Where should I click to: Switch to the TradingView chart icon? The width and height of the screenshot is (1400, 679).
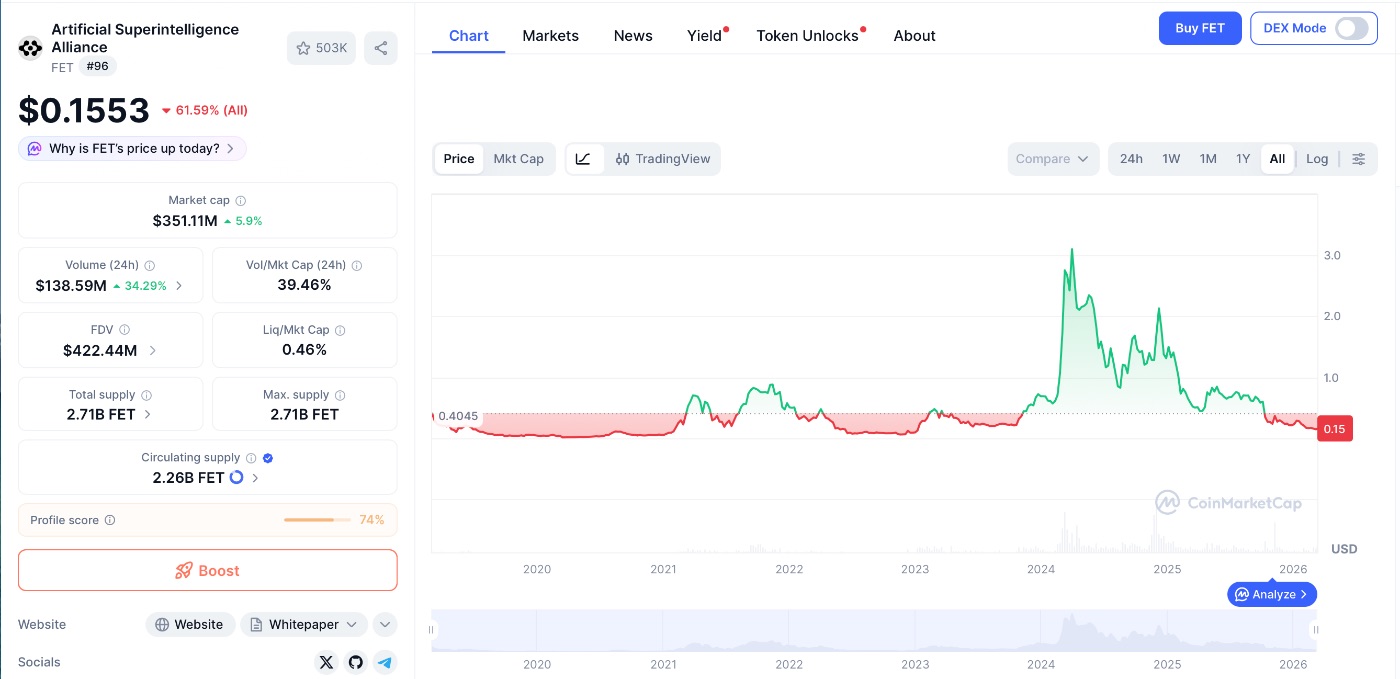pyautogui.click(x=664, y=158)
